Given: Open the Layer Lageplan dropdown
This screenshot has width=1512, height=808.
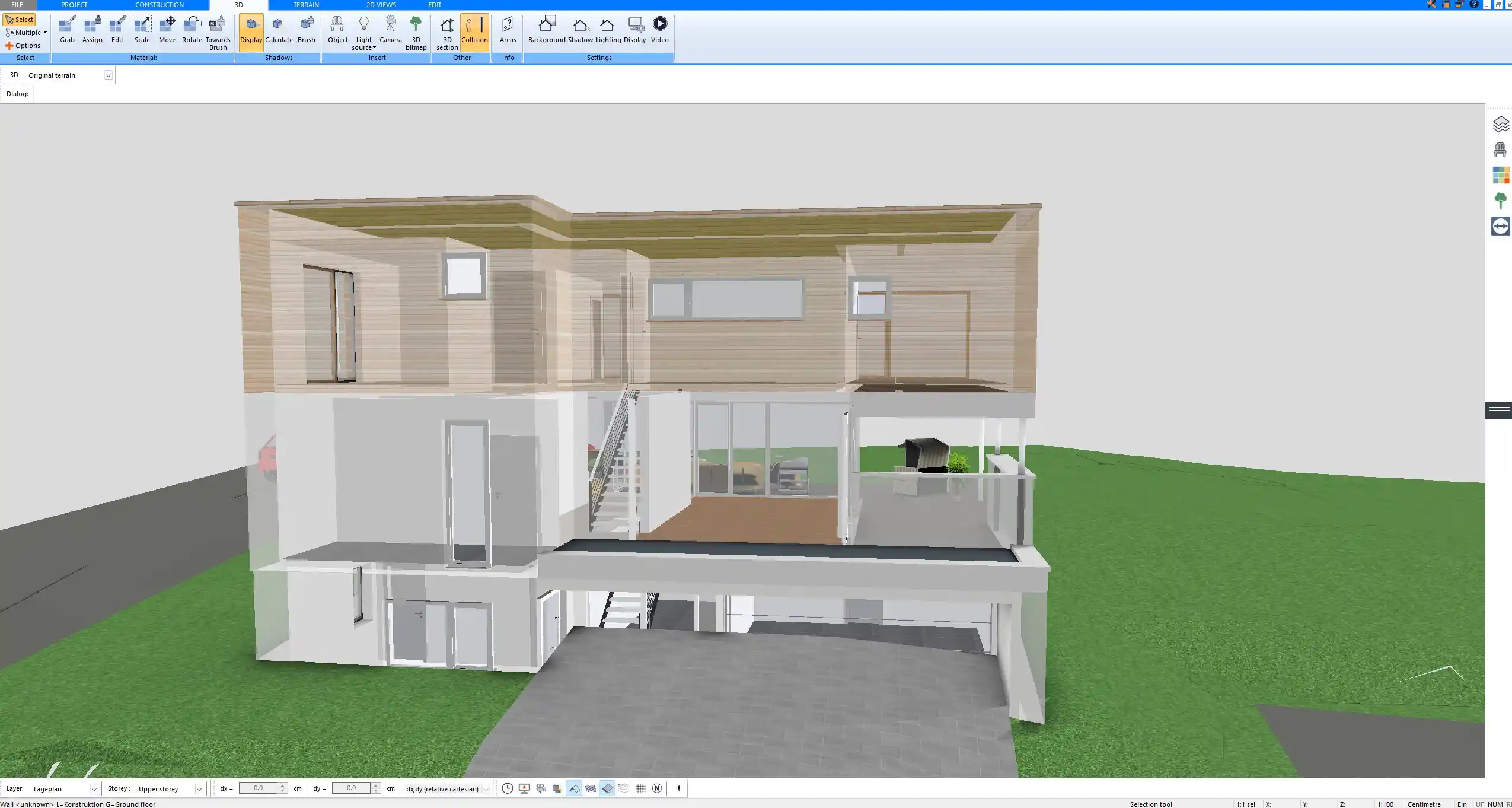Looking at the screenshot, I should pyautogui.click(x=94, y=789).
